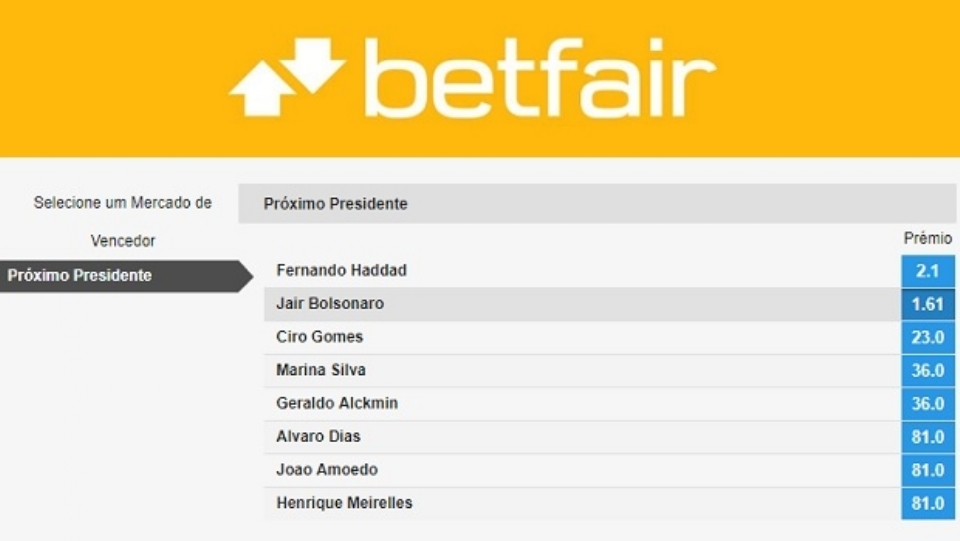Image resolution: width=960 pixels, height=541 pixels.
Task: Click the betfair wordmark in banner
Action: [539, 78]
